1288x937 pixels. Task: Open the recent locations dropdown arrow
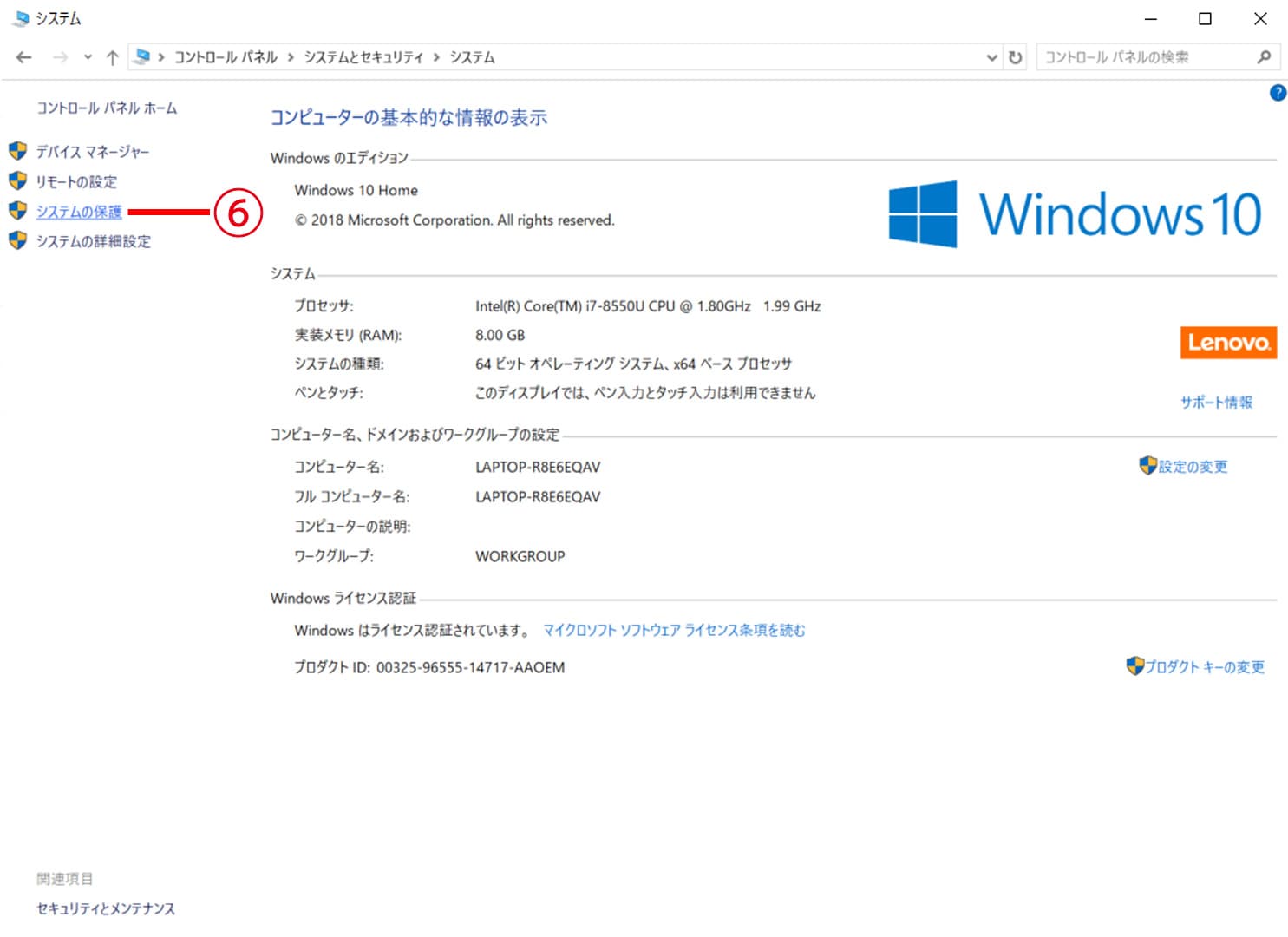coord(88,57)
